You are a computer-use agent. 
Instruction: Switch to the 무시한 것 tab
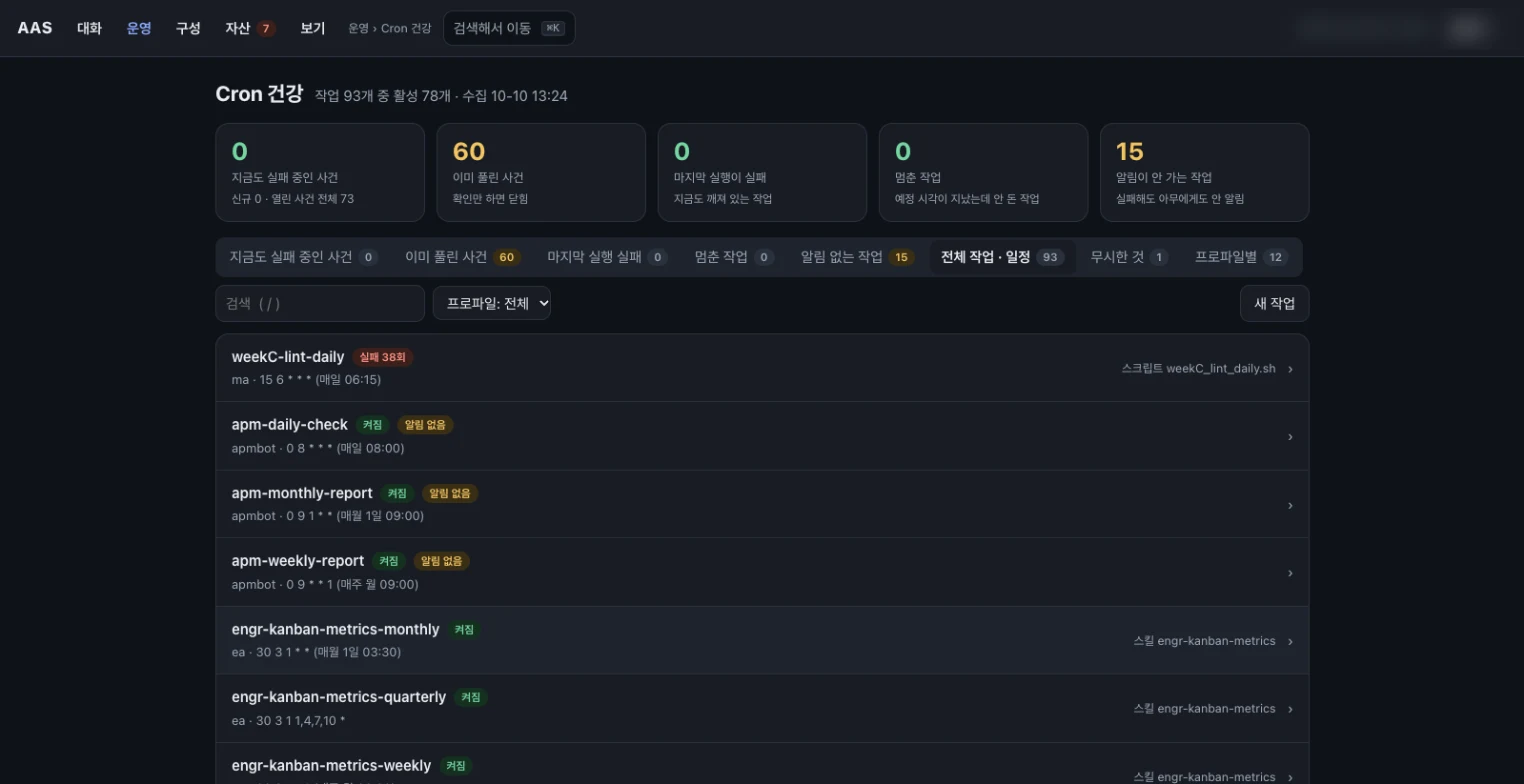click(1129, 257)
